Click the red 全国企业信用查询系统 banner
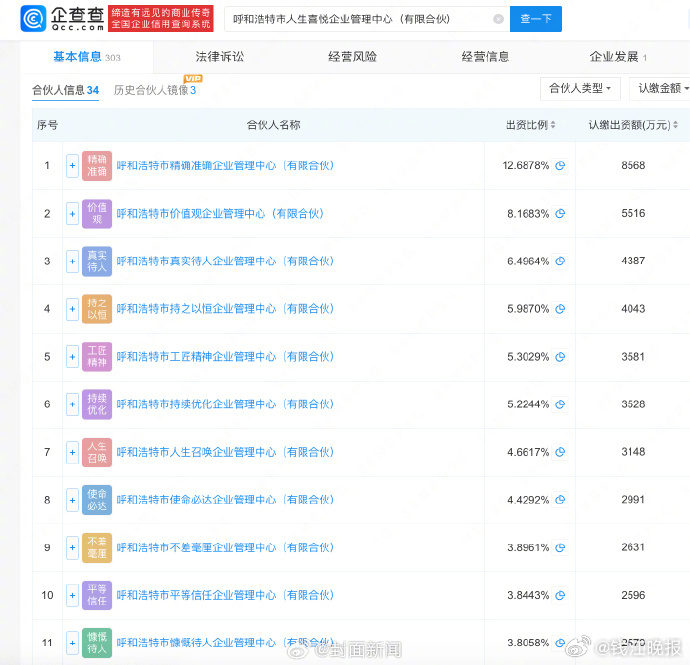Viewport: 690px width, 665px height. [161, 18]
